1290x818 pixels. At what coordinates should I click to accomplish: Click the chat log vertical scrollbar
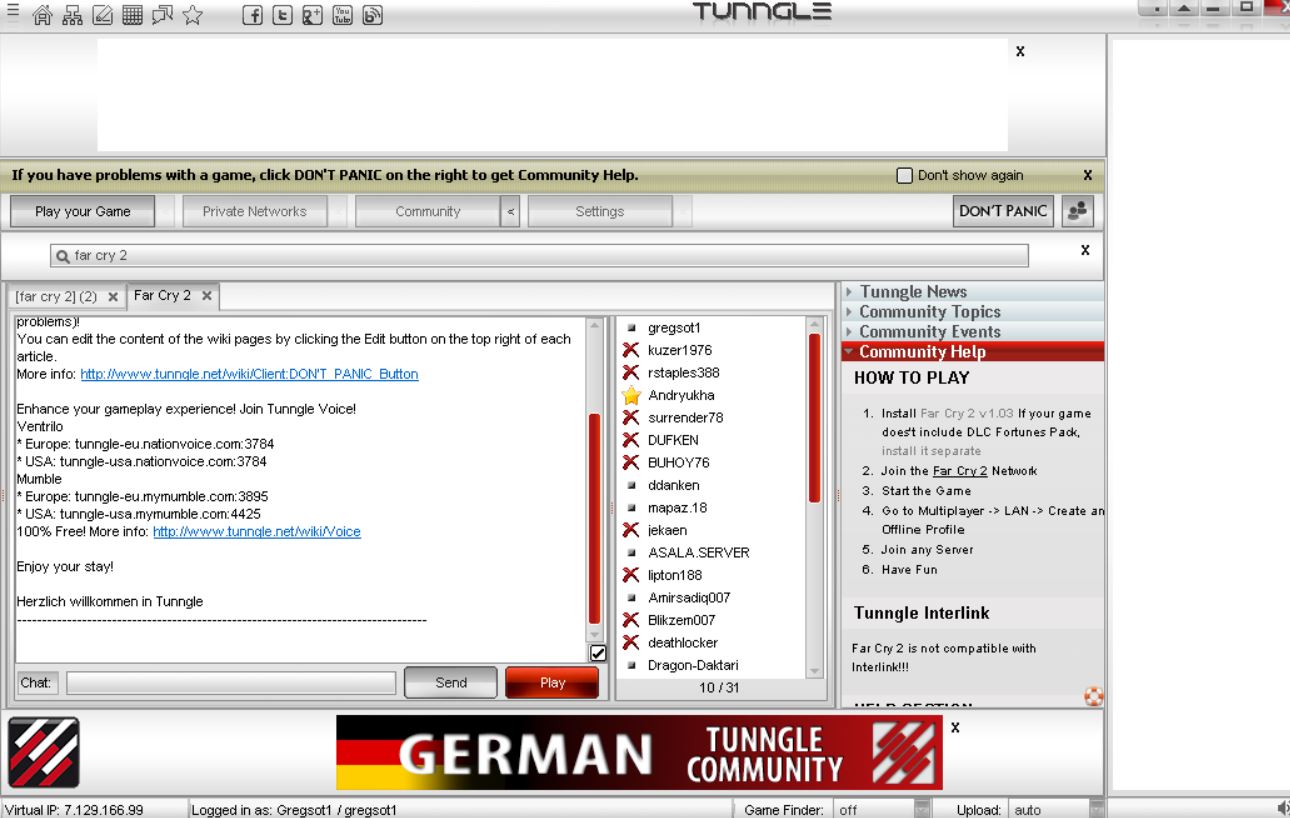tap(595, 518)
